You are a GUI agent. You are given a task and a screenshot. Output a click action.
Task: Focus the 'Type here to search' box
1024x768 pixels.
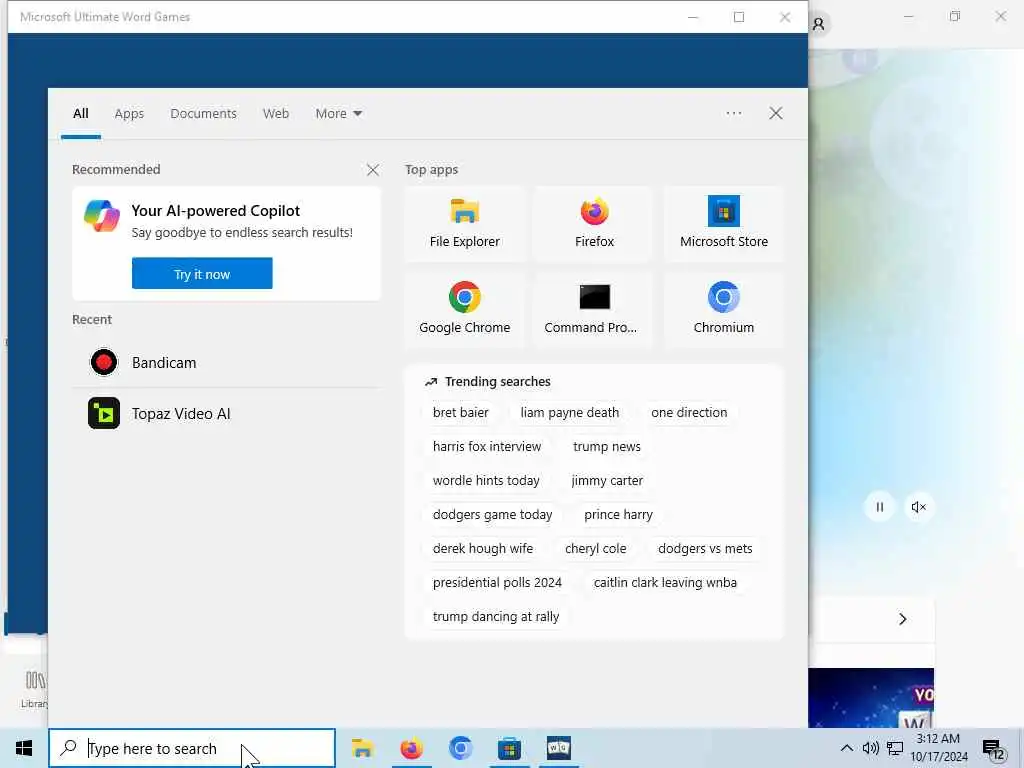[x=192, y=748]
